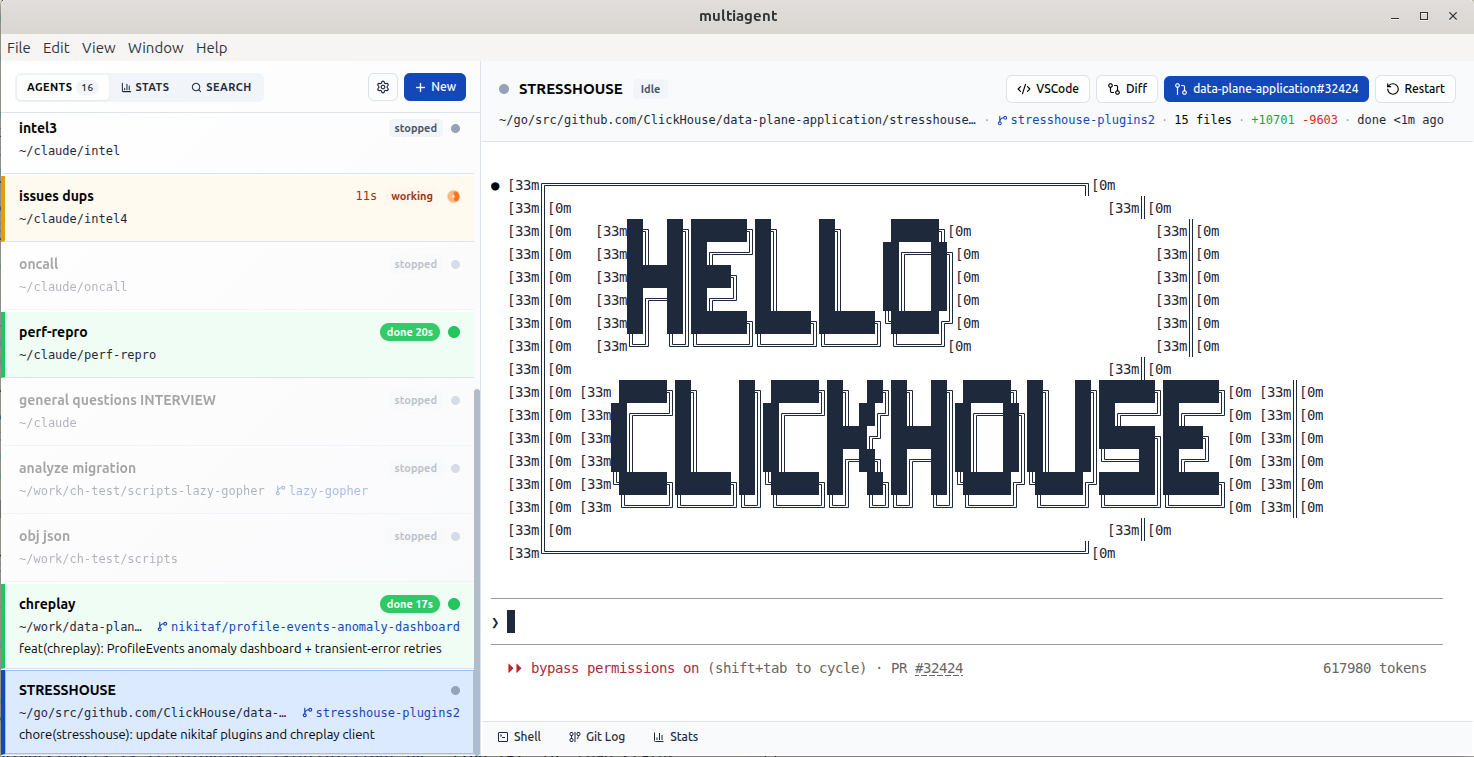
Task: Click the Idle status badge
Action: tap(651, 89)
